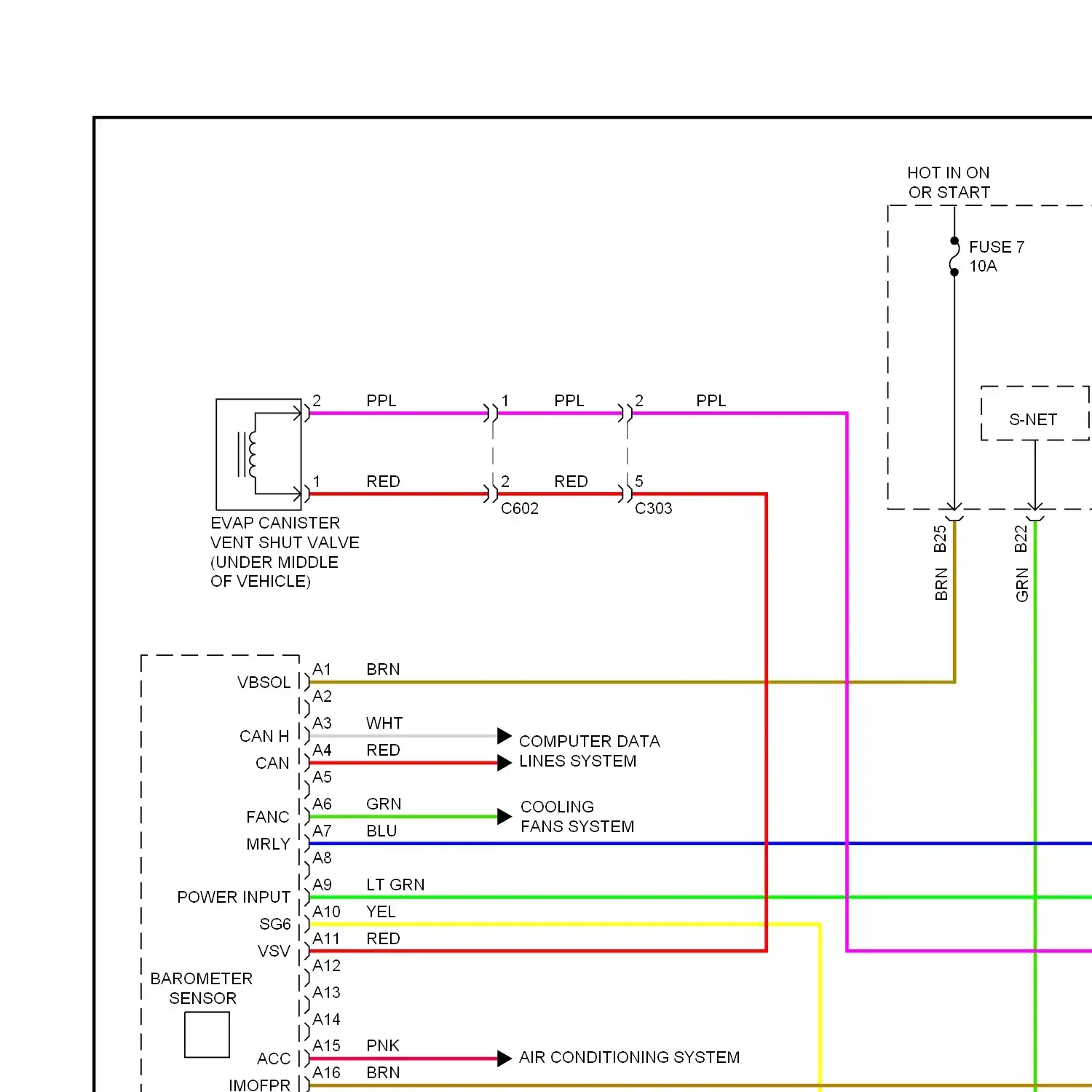Click the ACC pin label

pyautogui.click(x=274, y=1059)
